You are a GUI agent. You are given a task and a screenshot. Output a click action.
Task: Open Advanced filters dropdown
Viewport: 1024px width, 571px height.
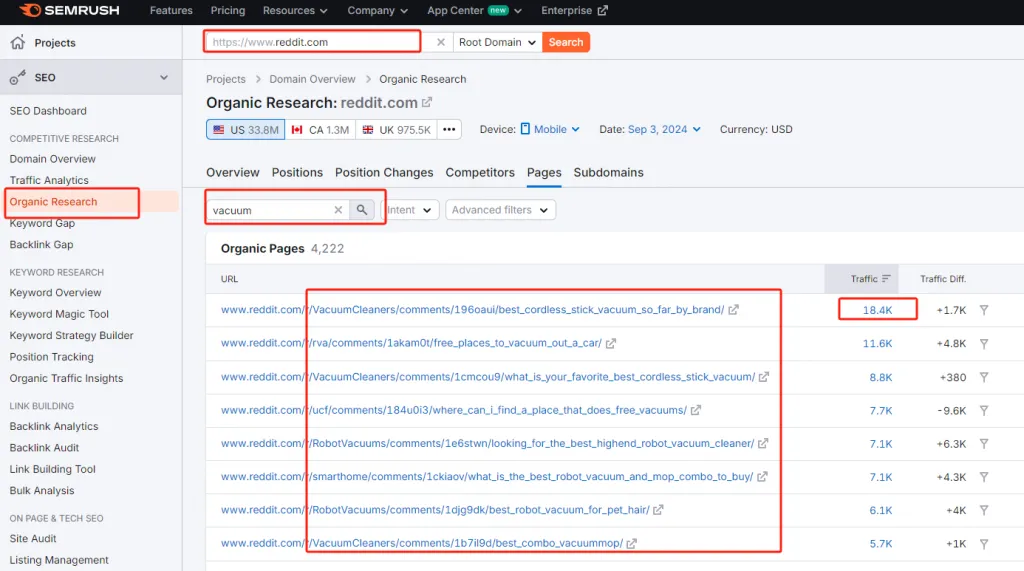500,210
